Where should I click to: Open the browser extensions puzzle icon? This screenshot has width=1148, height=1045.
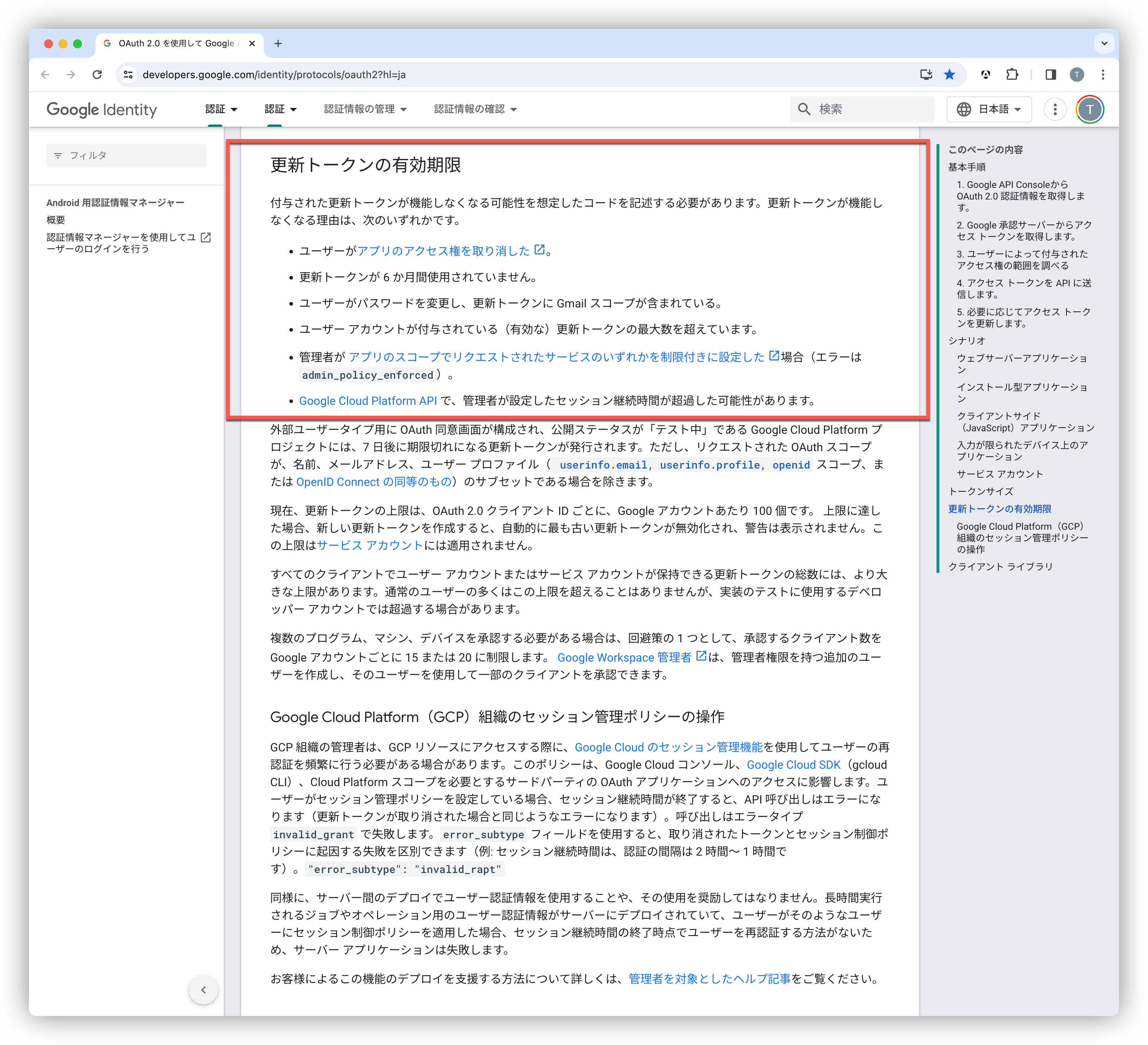coord(1012,75)
